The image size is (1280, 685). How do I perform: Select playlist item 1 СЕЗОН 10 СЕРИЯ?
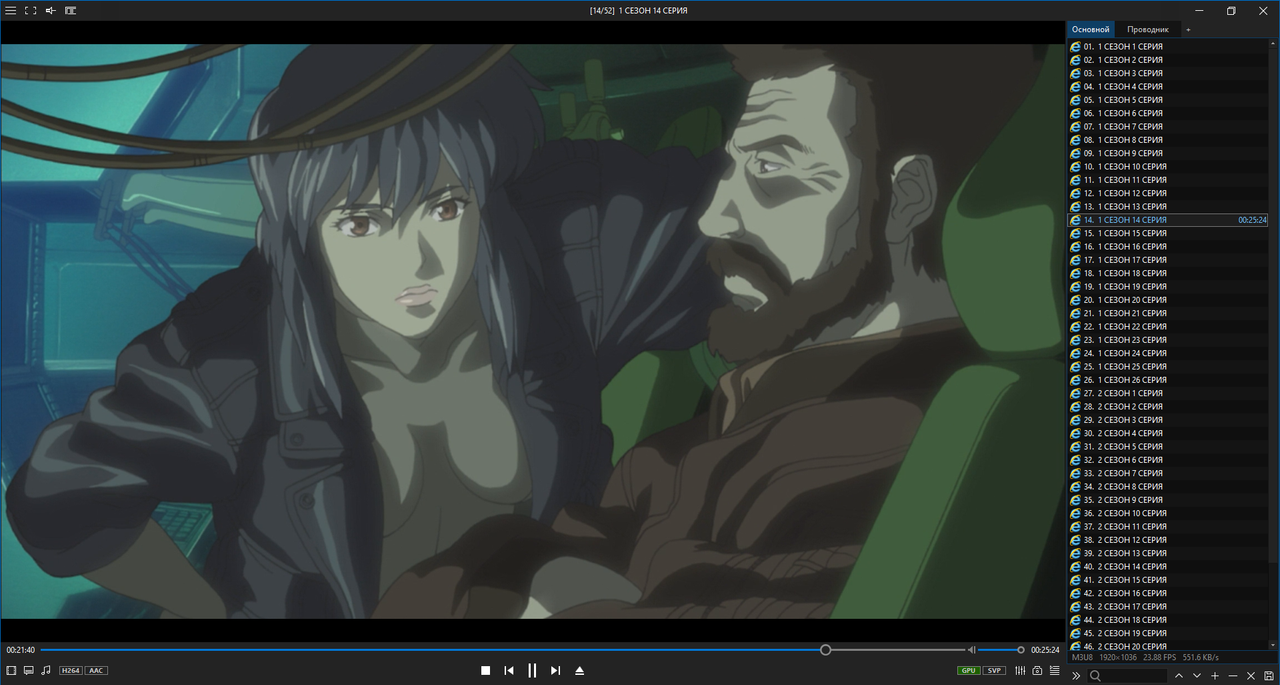point(1168,166)
